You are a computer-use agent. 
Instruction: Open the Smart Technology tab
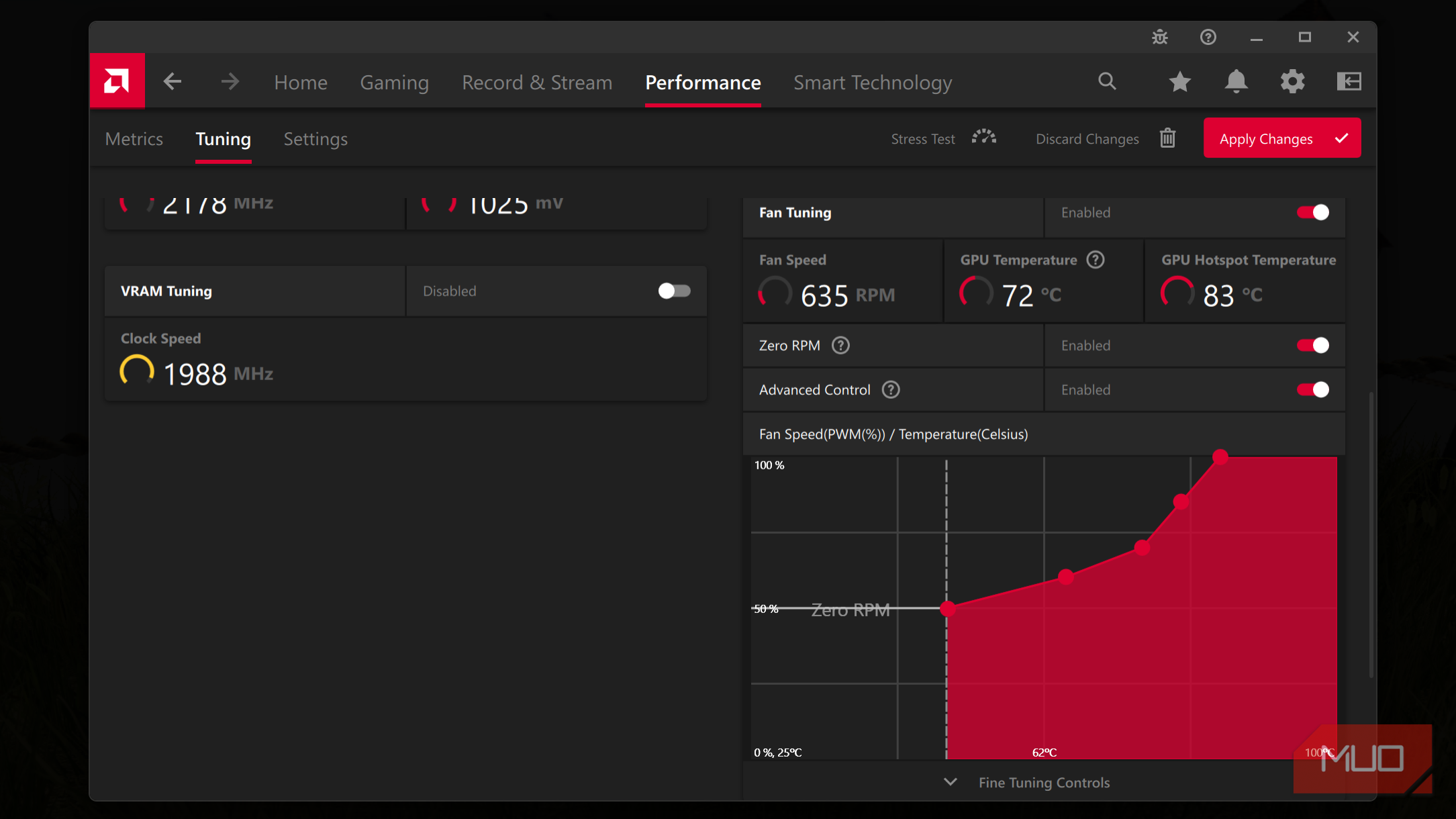(x=873, y=82)
